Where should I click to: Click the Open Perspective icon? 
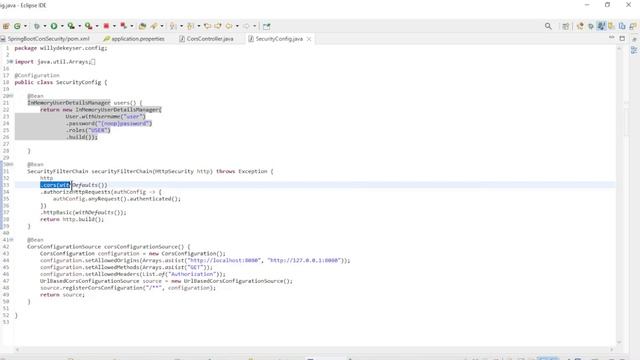click(566, 26)
